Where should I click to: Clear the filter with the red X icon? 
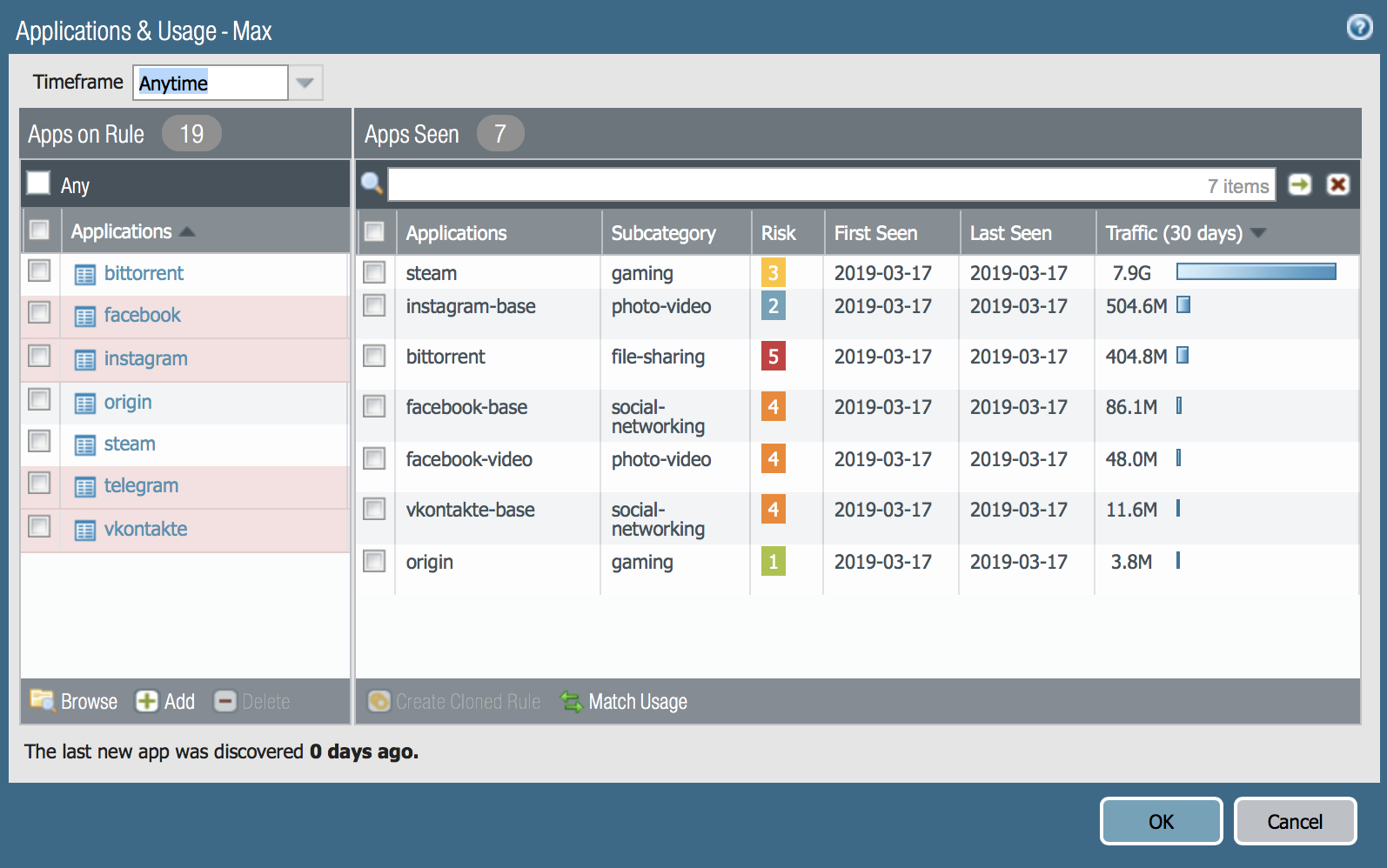(1338, 184)
